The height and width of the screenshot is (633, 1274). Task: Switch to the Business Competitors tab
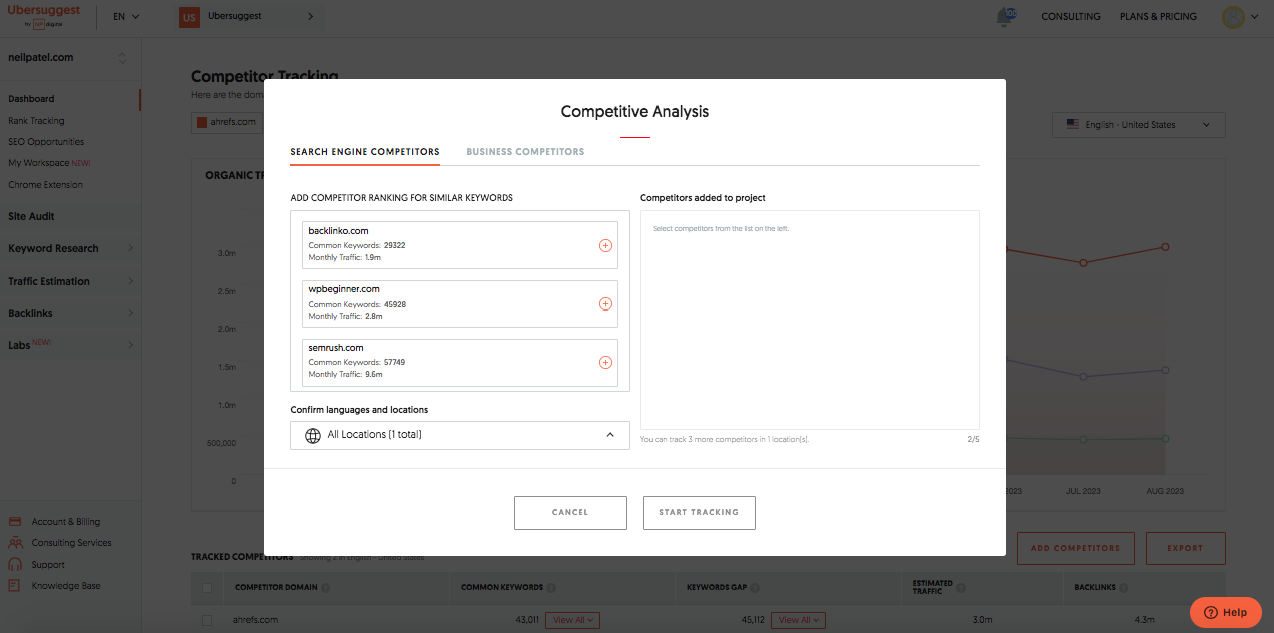[525, 152]
